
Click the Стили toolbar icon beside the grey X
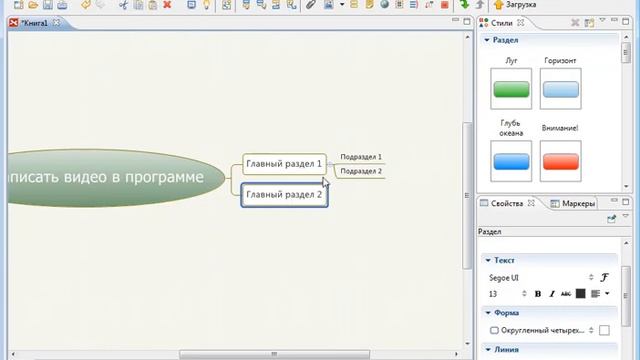click(x=589, y=23)
